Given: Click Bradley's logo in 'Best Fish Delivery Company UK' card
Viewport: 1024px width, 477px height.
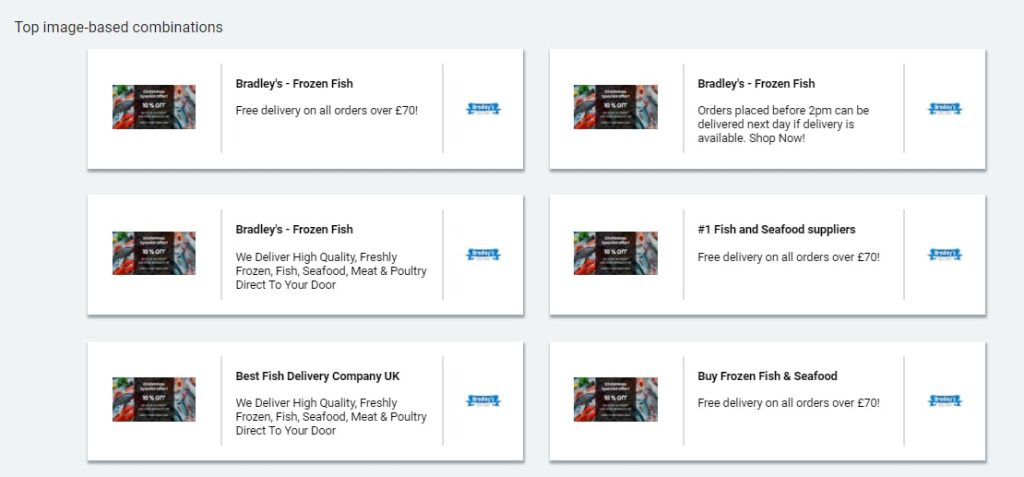Looking at the screenshot, I should coord(483,401).
